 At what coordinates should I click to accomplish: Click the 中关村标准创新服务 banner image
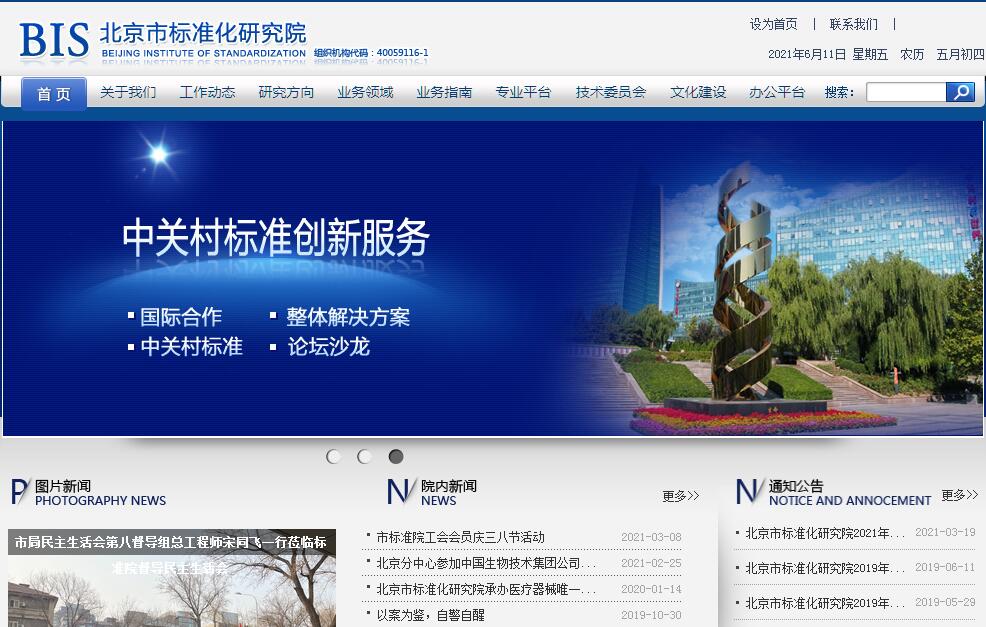tap(492, 278)
